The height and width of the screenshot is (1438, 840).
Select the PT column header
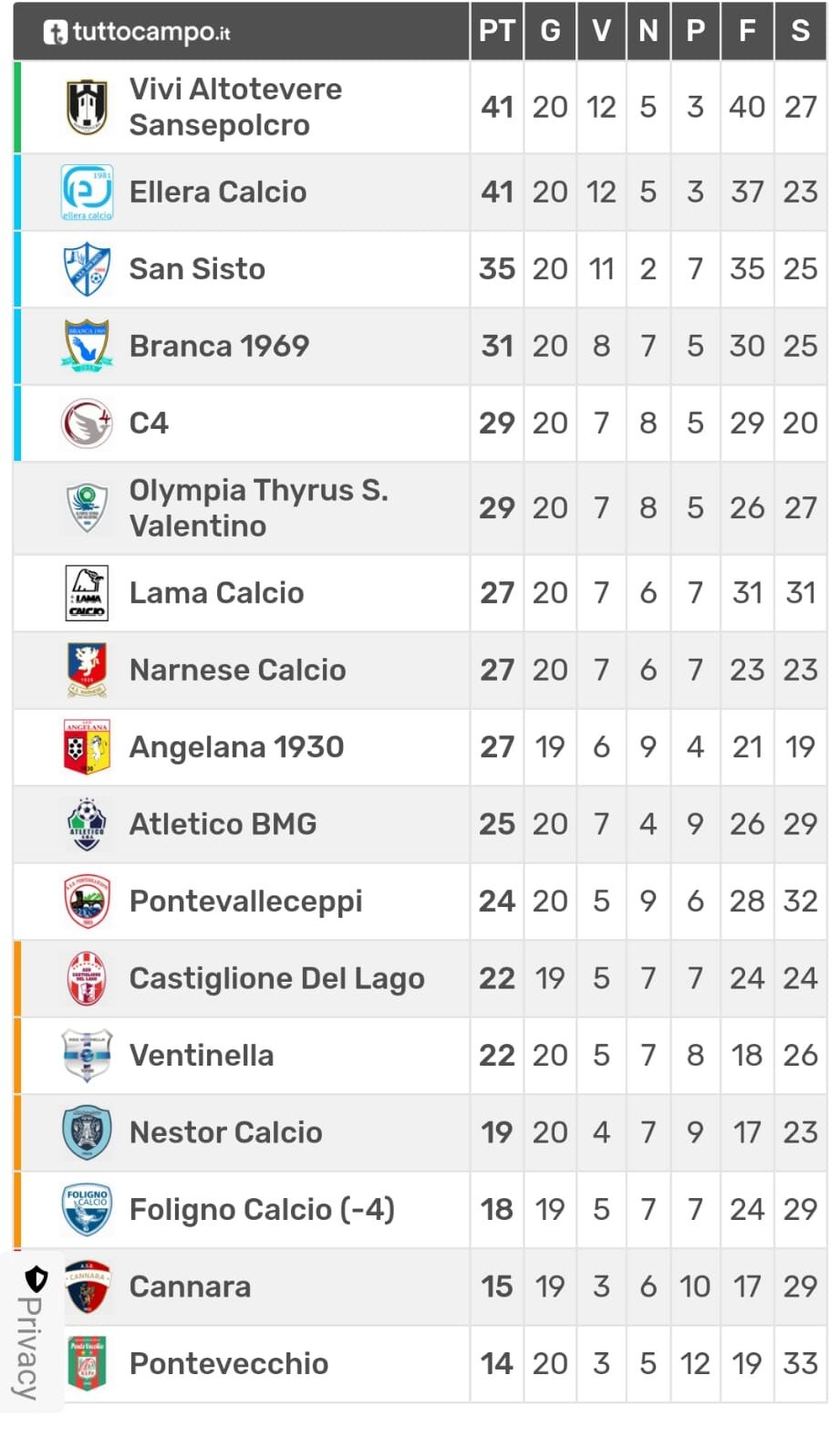coord(497,31)
